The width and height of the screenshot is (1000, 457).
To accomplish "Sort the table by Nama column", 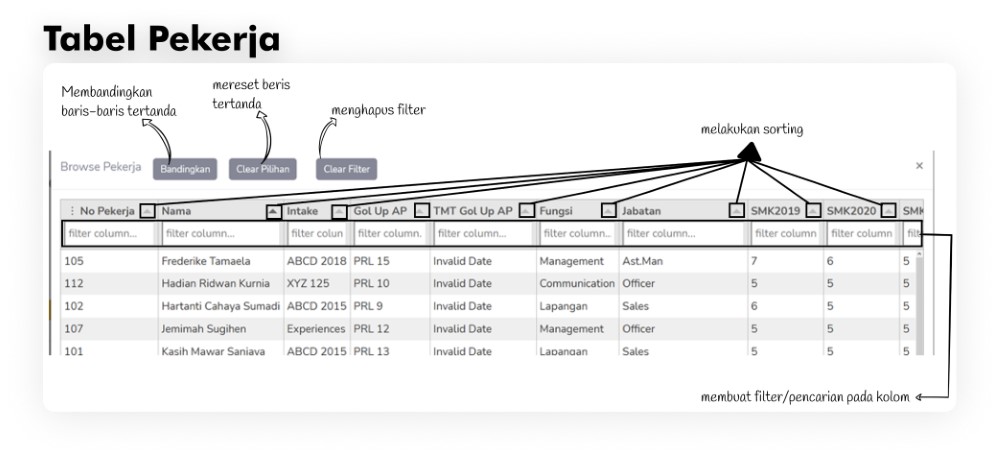I will 274,211.
